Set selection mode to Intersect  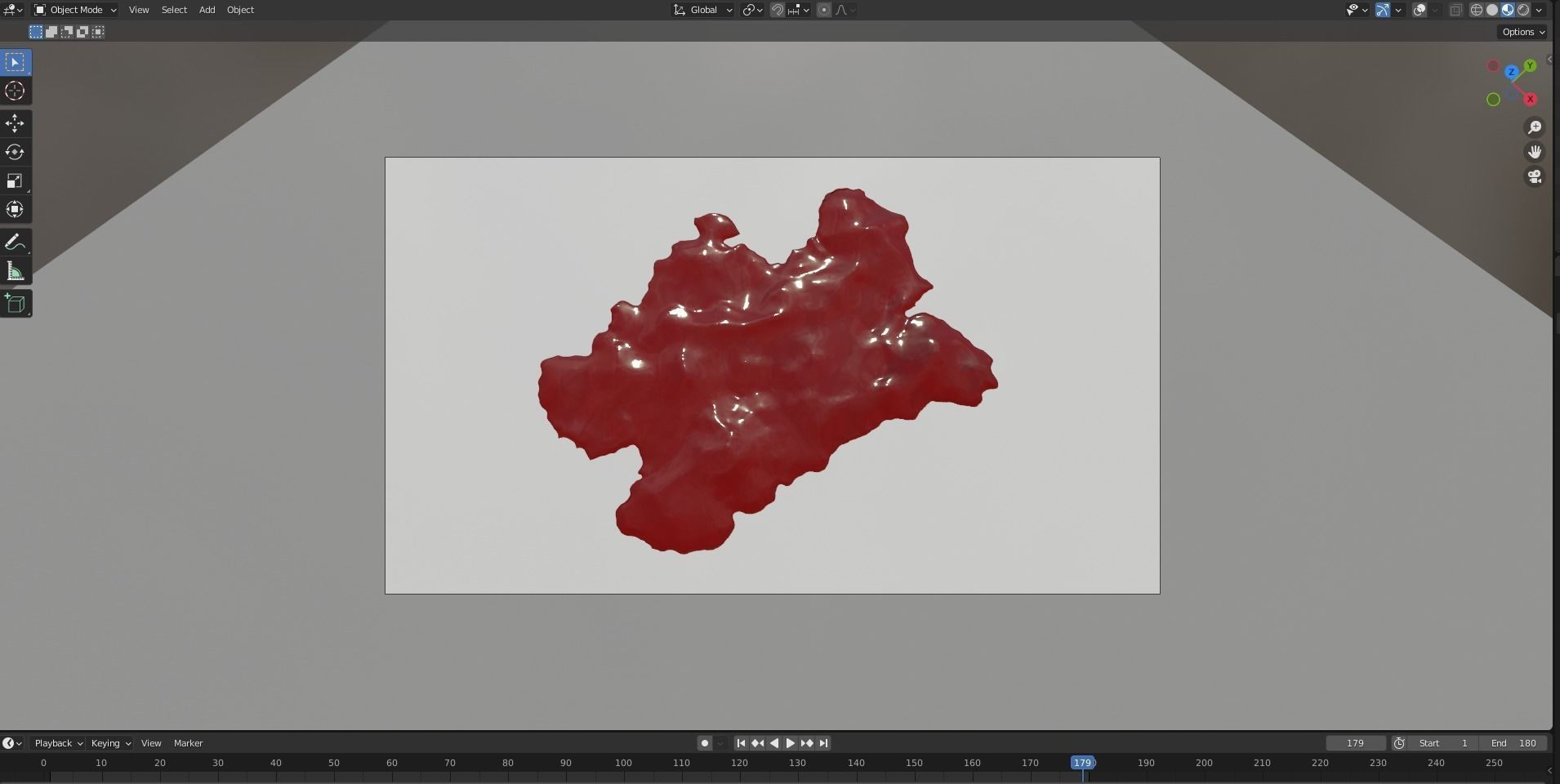(98, 32)
